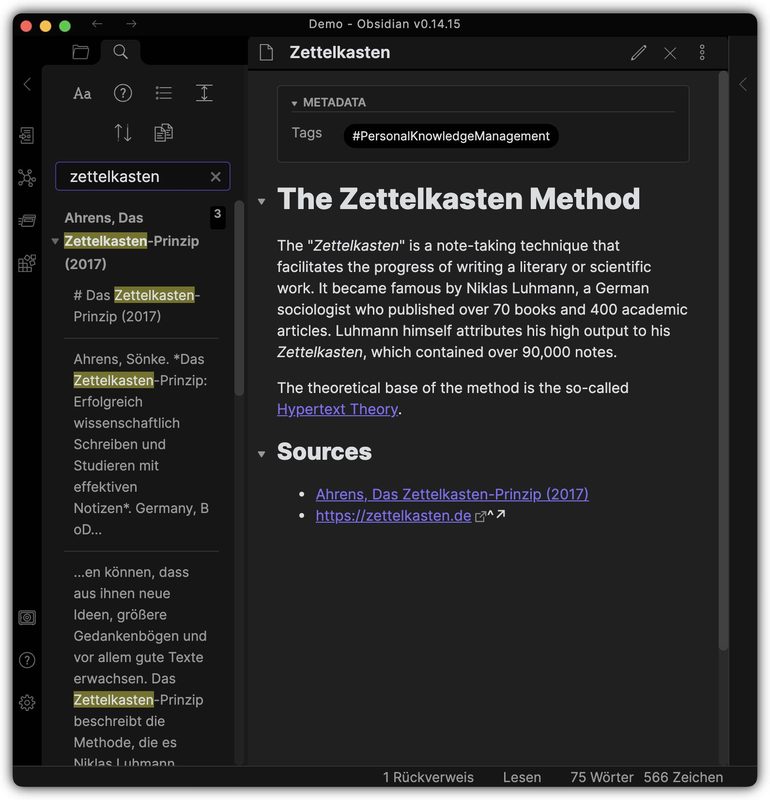Open the cards ribbon icon
770x800 pixels.
(x=27, y=220)
